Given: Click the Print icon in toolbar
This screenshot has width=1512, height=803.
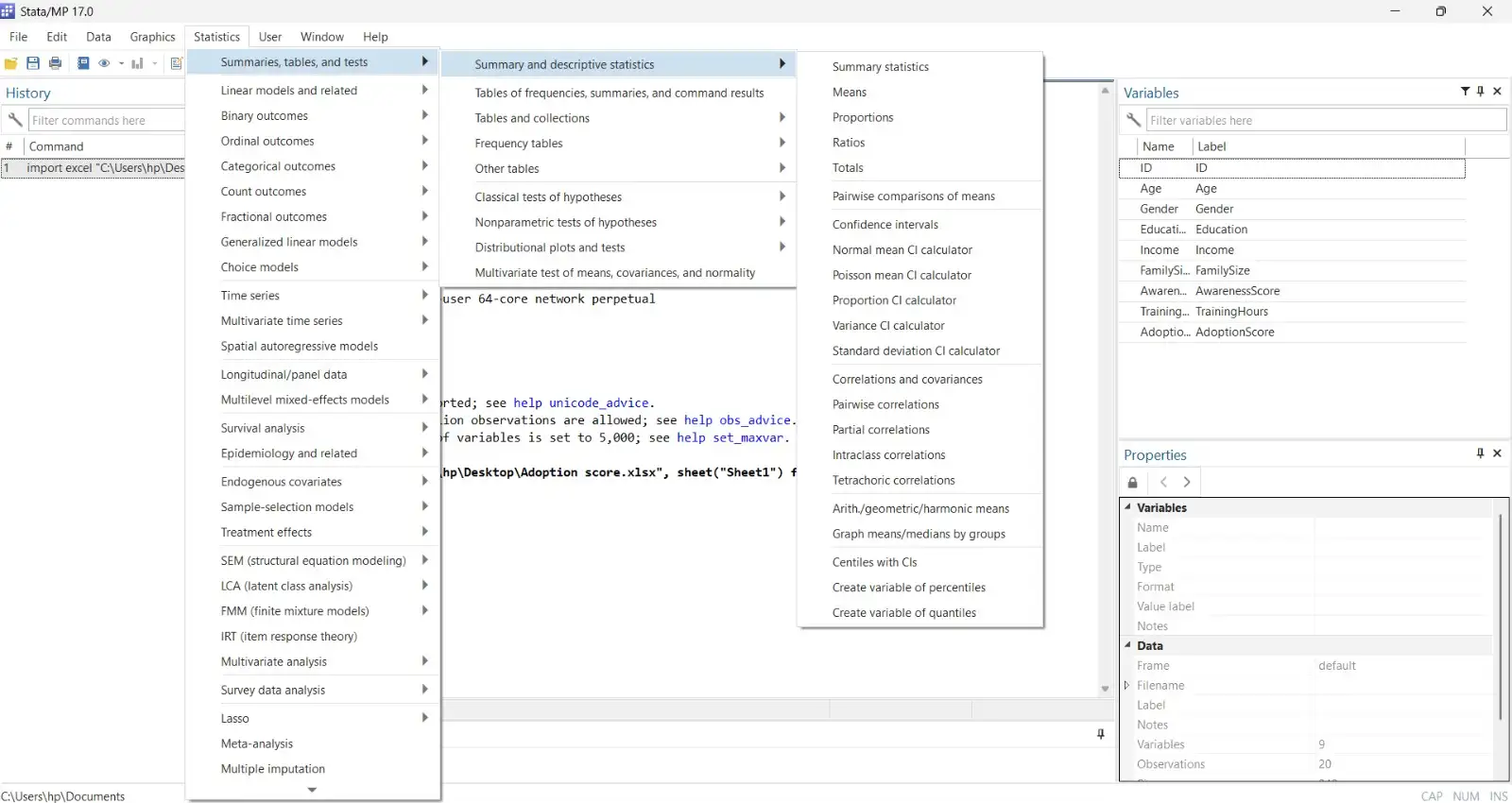Looking at the screenshot, I should [x=55, y=63].
